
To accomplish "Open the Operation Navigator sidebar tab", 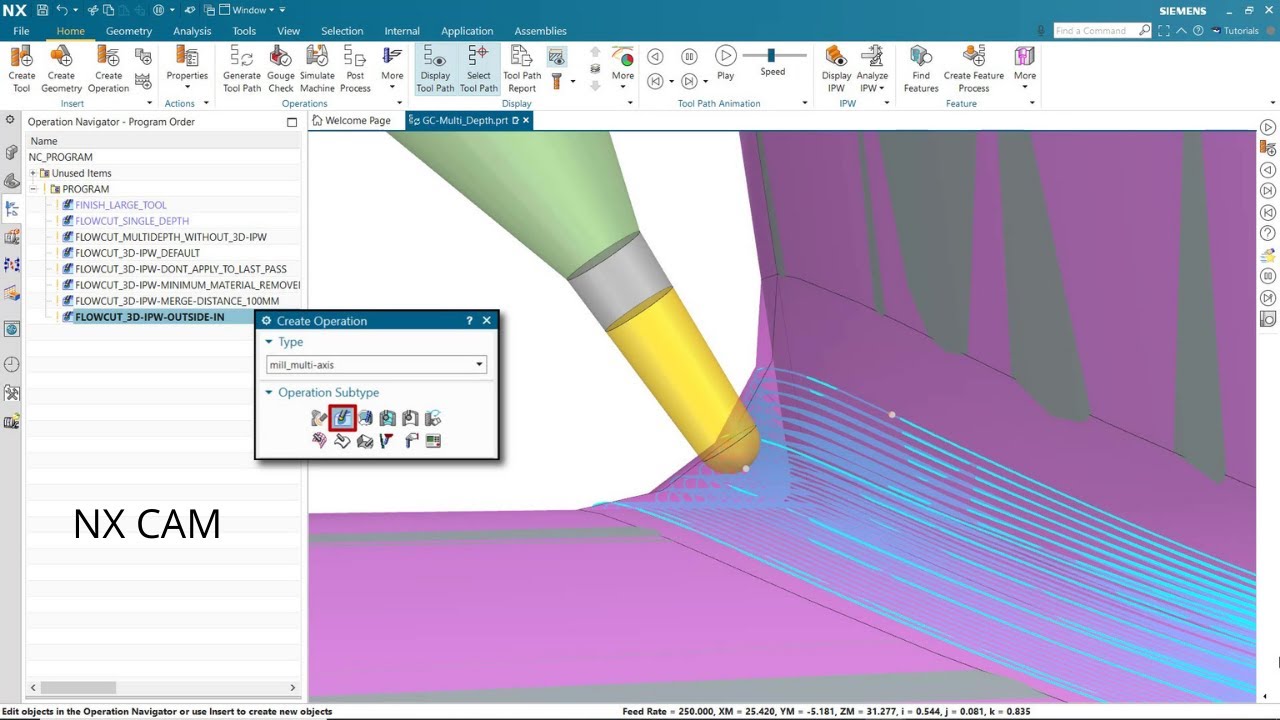I will click(12, 209).
